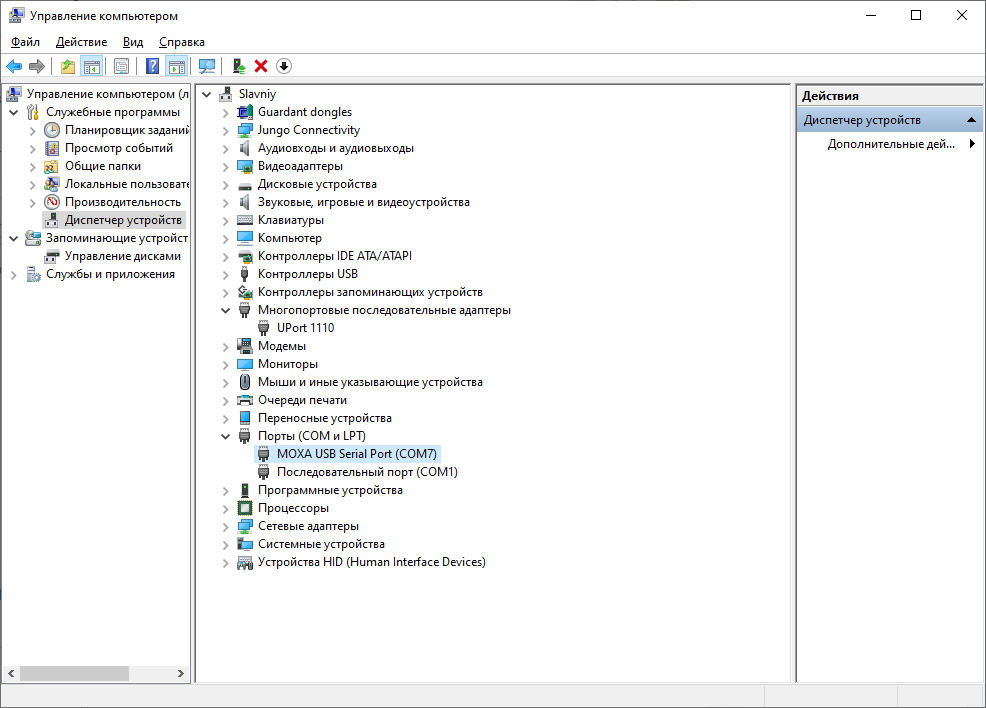Expand the Общие папки node

(x=33, y=167)
